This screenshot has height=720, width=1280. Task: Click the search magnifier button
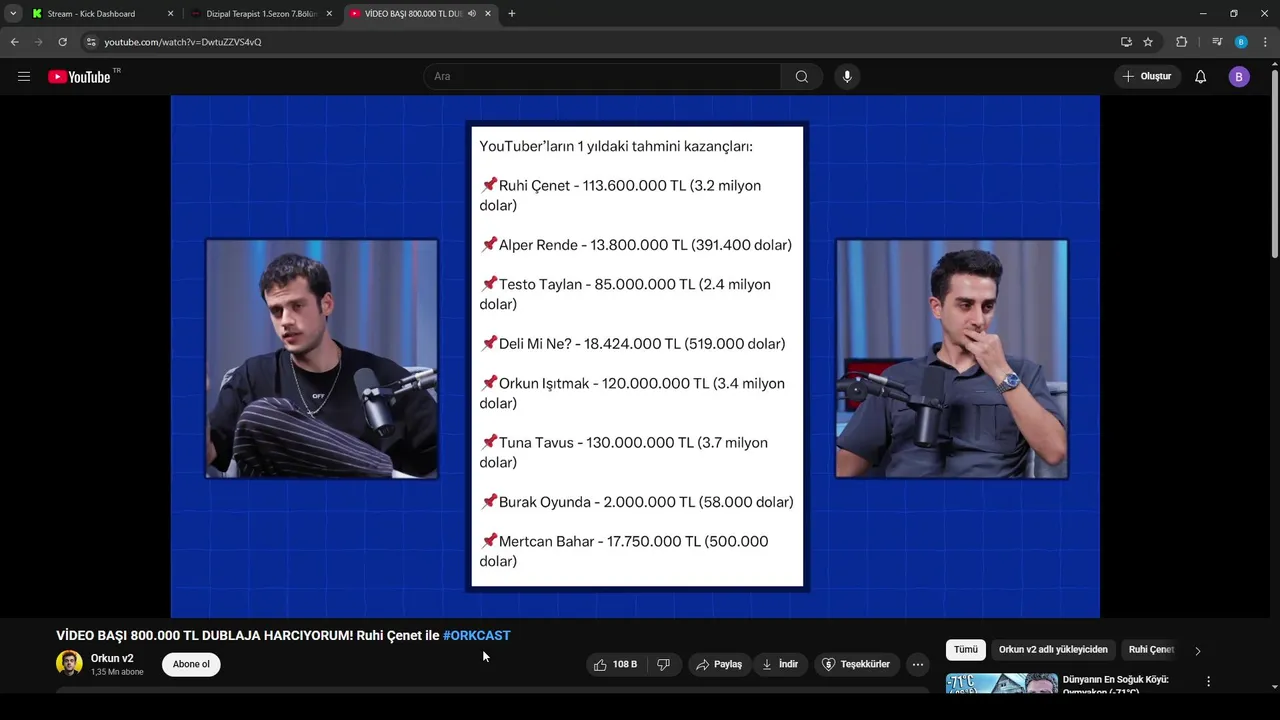(x=802, y=77)
